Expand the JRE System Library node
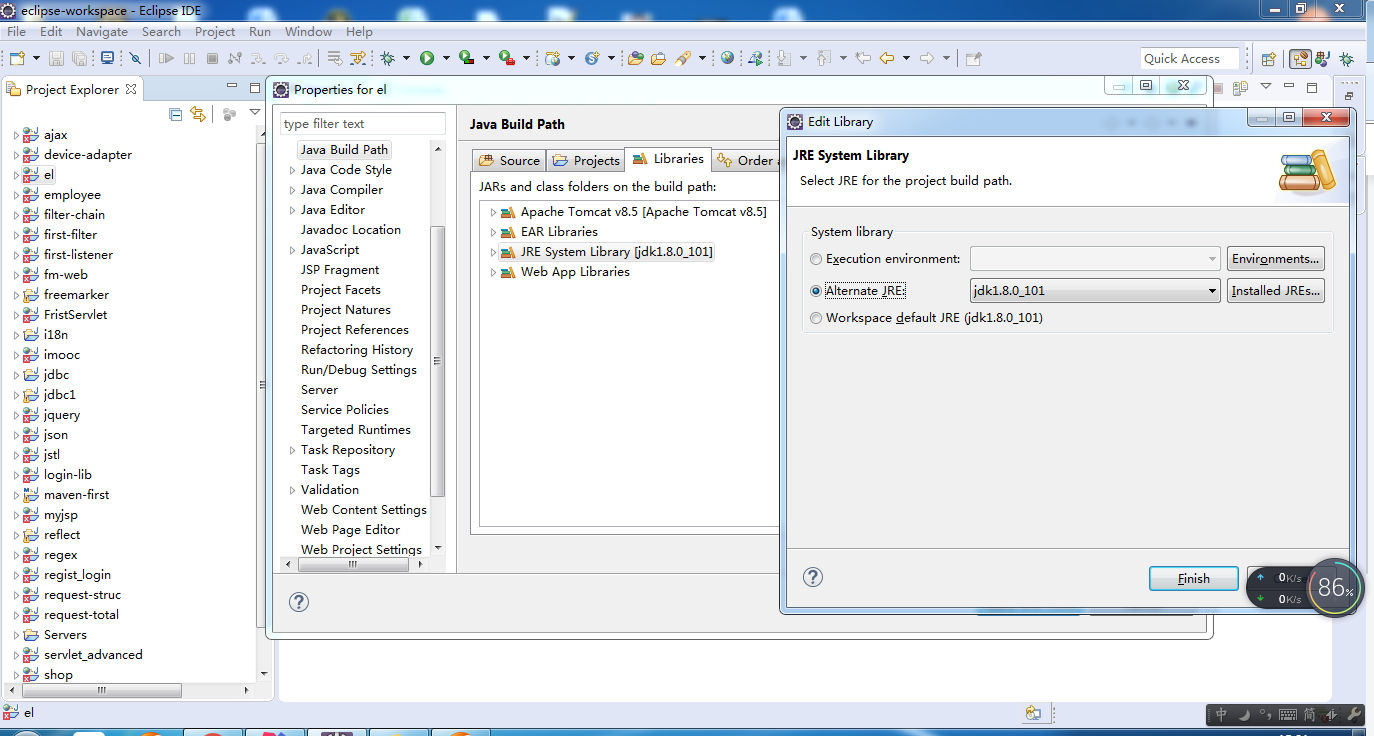The width and height of the screenshot is (1374, 736). pyautogui.click(x=493, y=252)
